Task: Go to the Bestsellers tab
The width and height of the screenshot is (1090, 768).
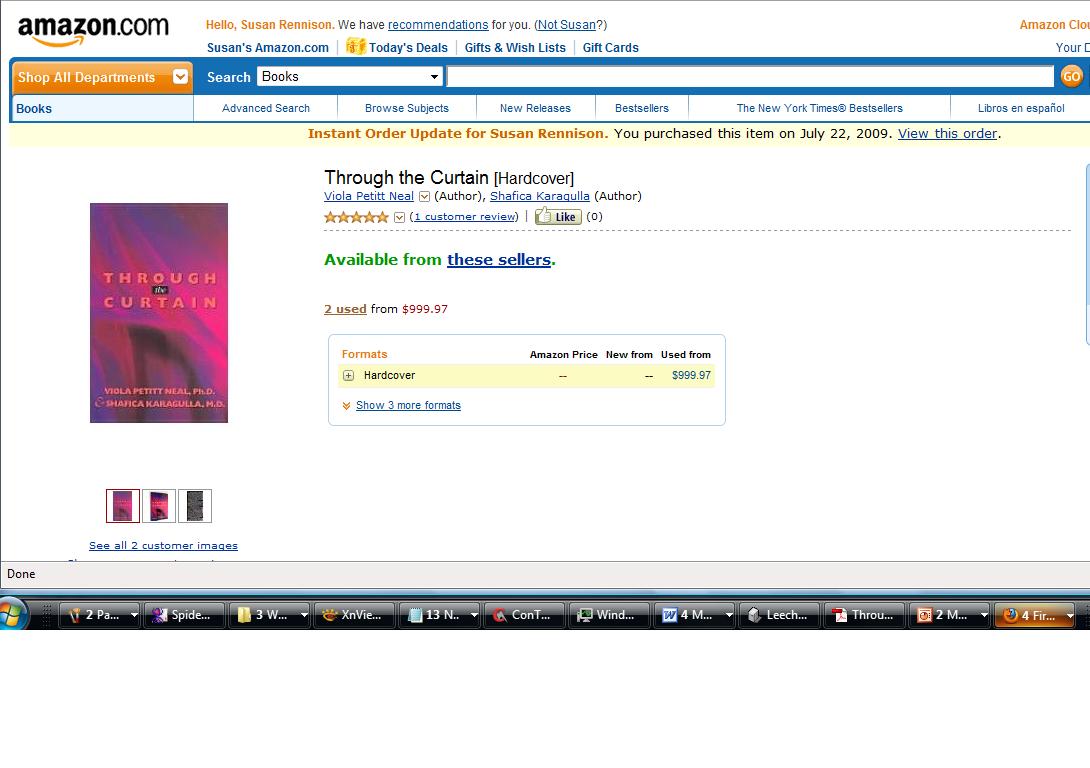Action: point(642,108)
